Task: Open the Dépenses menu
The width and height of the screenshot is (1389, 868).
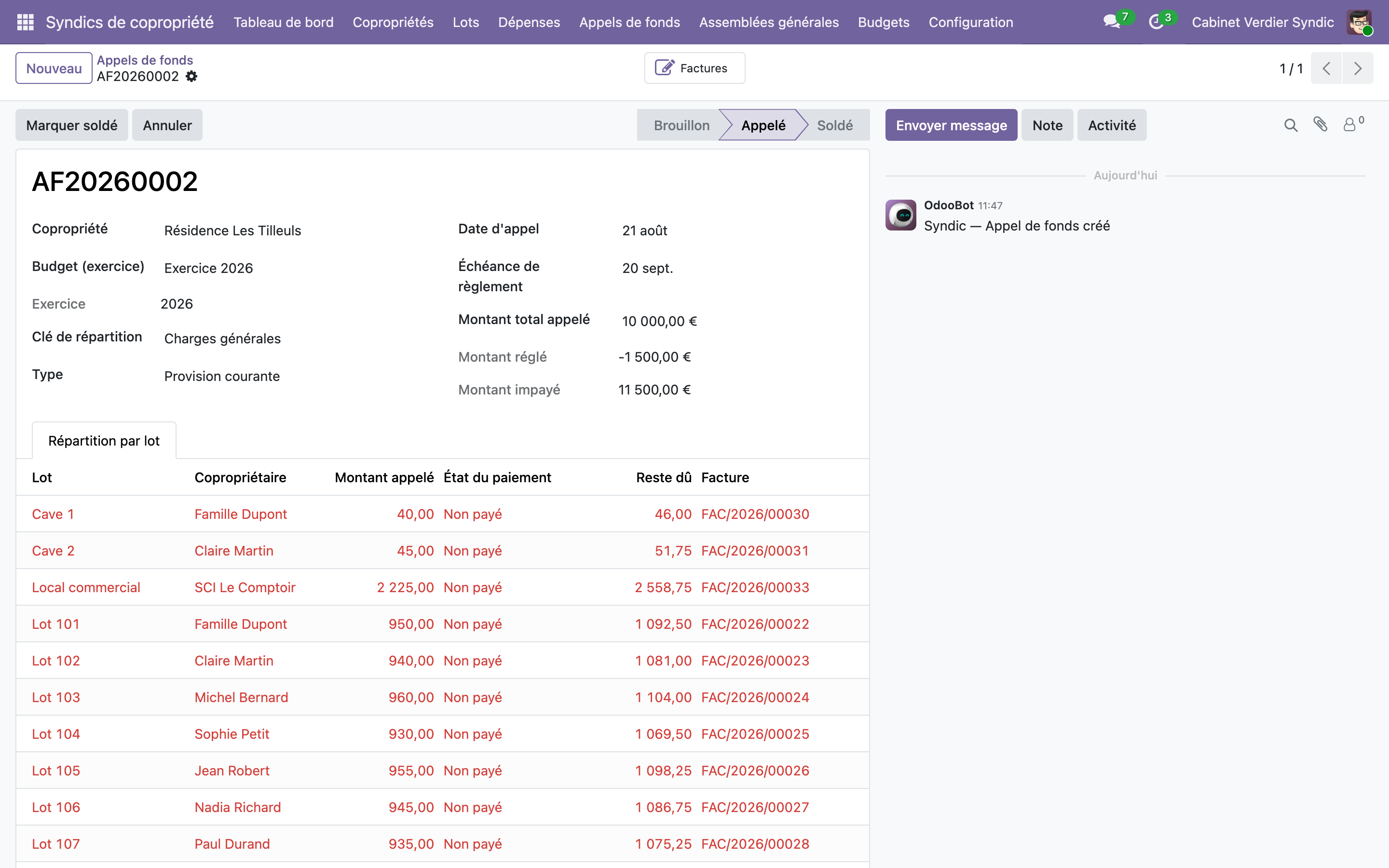Action: point(529,22)
